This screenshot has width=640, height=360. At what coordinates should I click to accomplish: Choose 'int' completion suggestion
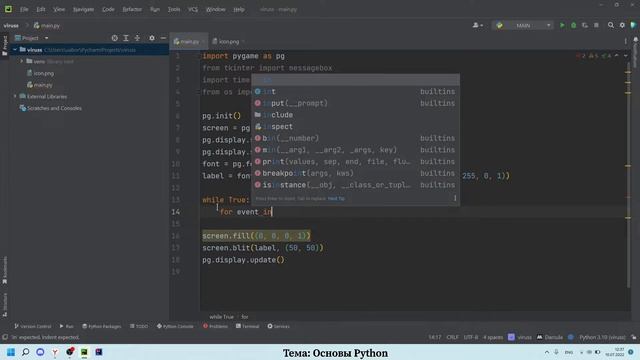[x=355, y=91]
